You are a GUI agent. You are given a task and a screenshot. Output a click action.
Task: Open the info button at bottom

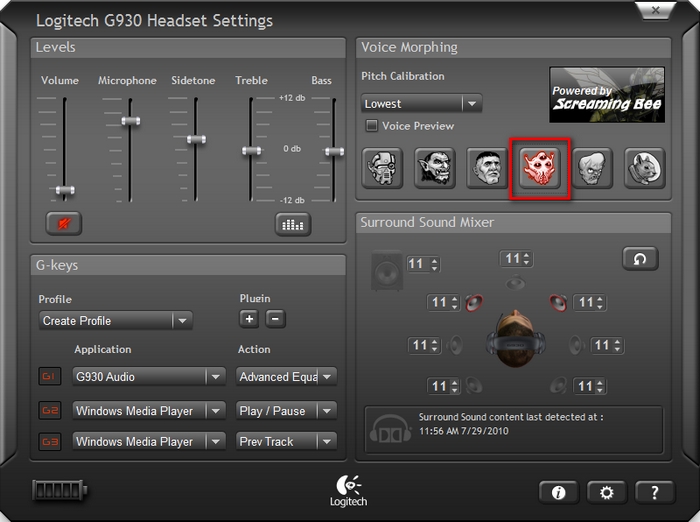(558, 492)
